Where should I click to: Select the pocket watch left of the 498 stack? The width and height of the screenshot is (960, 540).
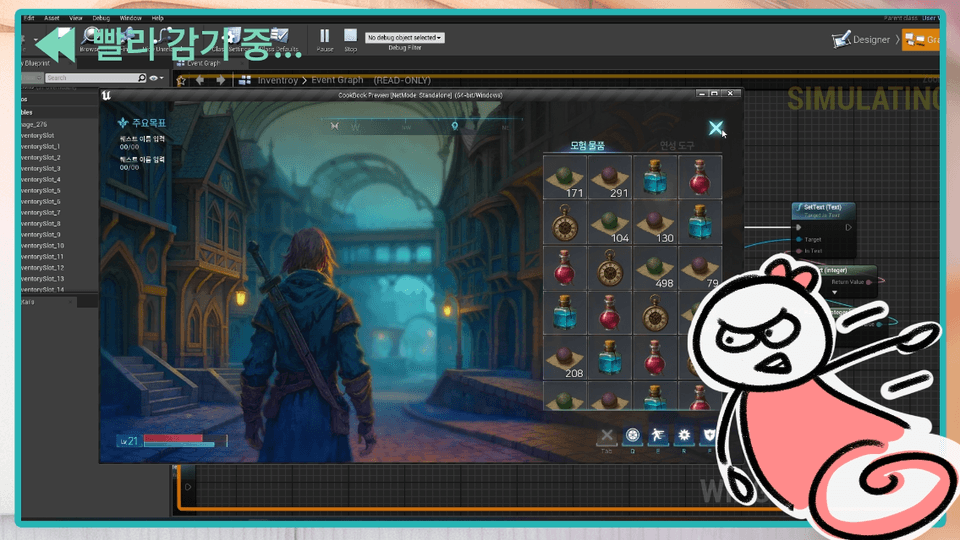coord(610,268)
